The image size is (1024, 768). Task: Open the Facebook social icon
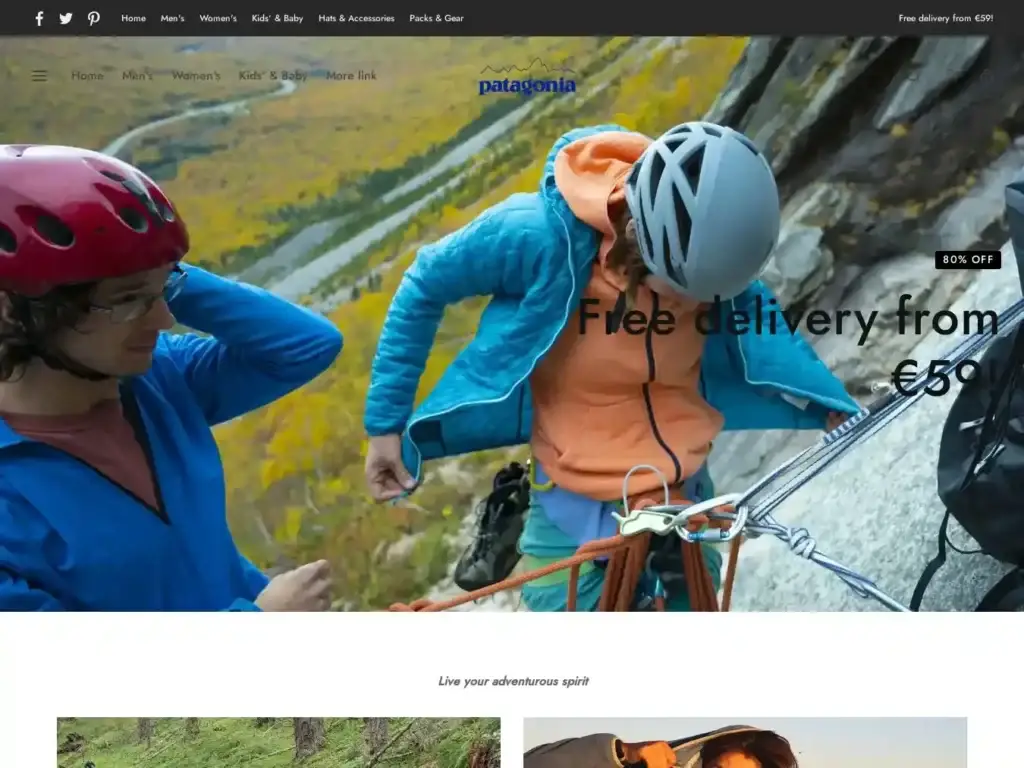click(x=39, y=18)
